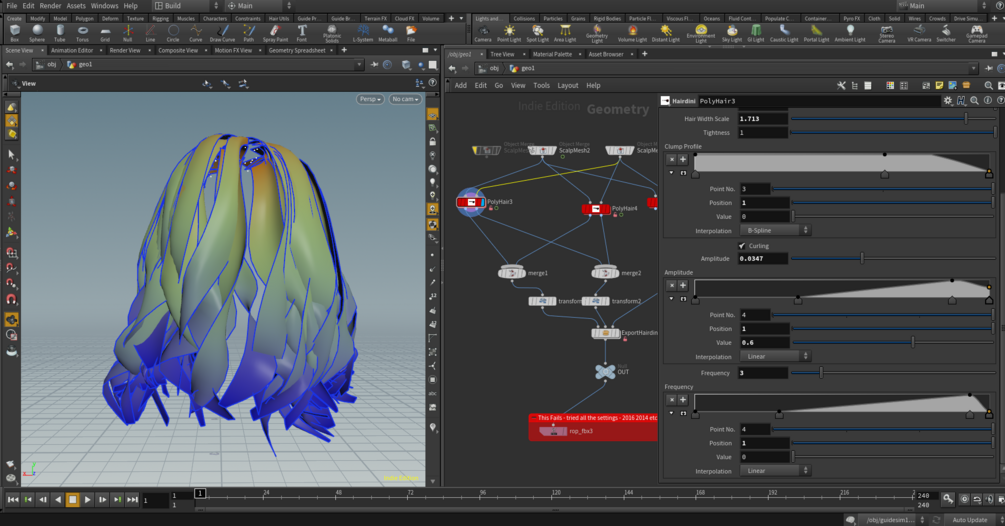1005x526 pixels.
Task: Adjust the Hair Width Scale slider
Action: (x=893, y=119)
